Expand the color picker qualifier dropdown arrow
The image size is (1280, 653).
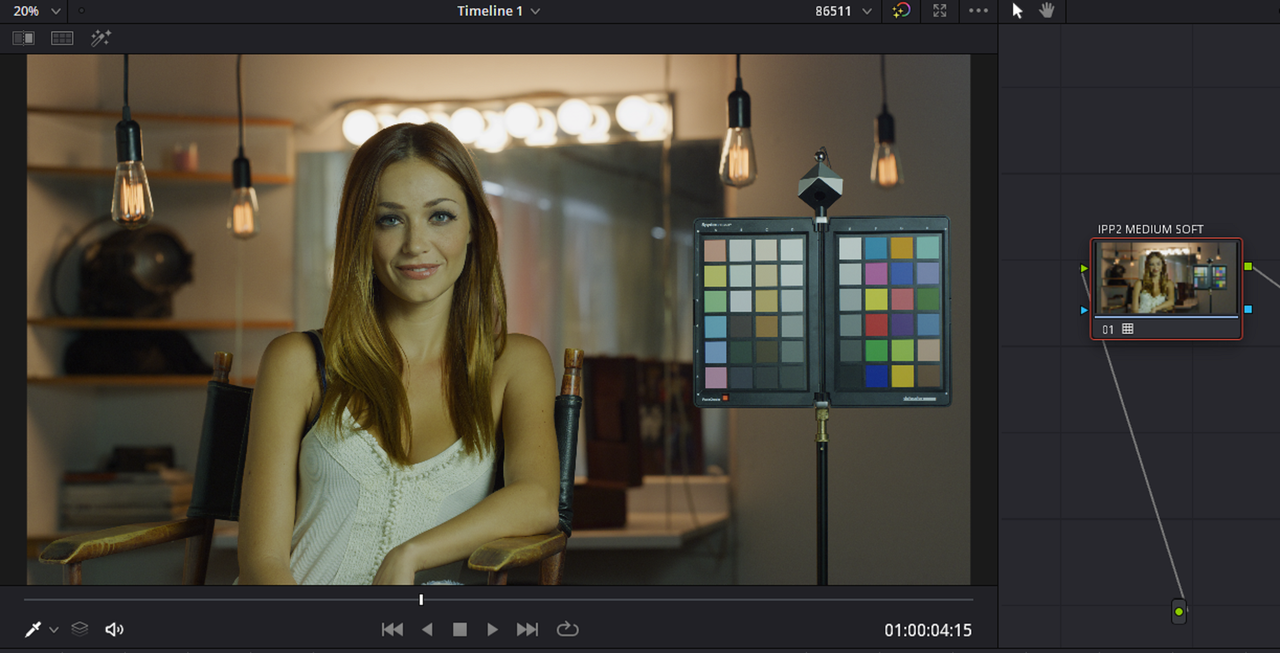pyautogui.click(x=54, y=630)
